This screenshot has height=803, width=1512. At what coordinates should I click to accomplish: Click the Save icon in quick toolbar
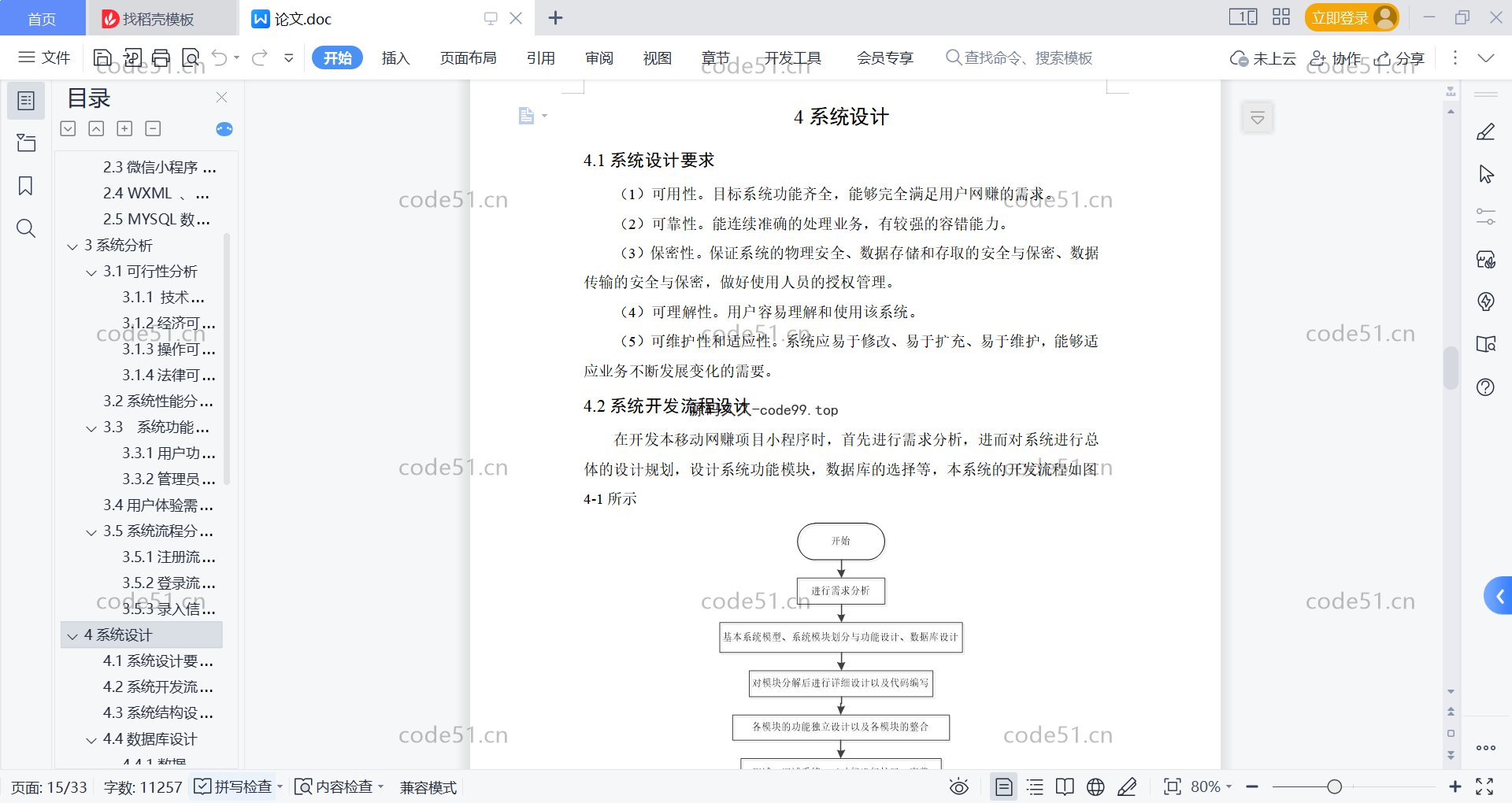tap(102, 57)
